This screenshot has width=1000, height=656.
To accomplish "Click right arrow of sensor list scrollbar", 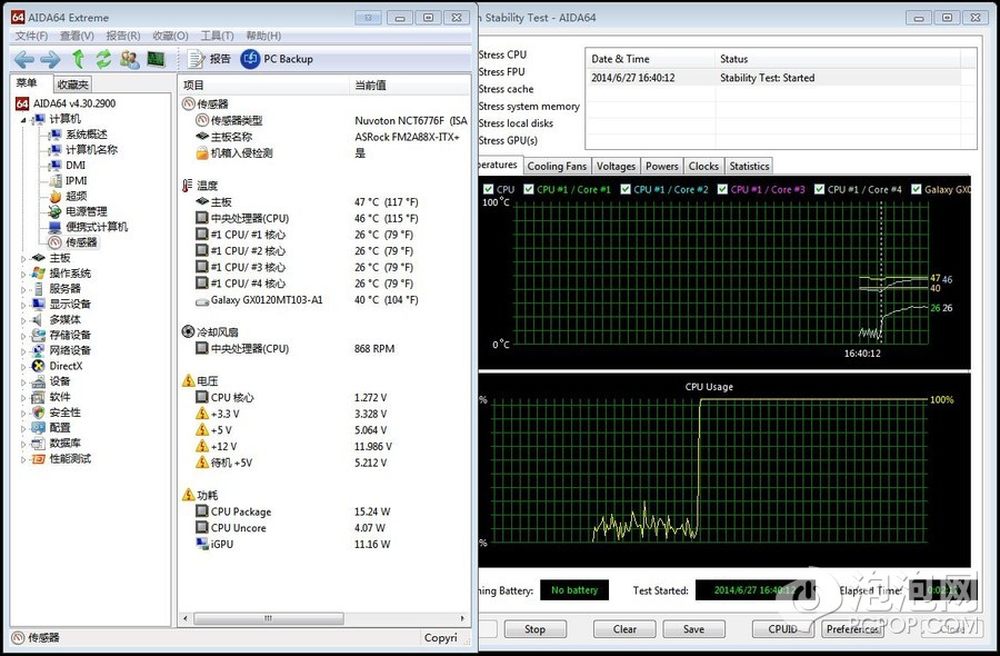I will 463,618.
